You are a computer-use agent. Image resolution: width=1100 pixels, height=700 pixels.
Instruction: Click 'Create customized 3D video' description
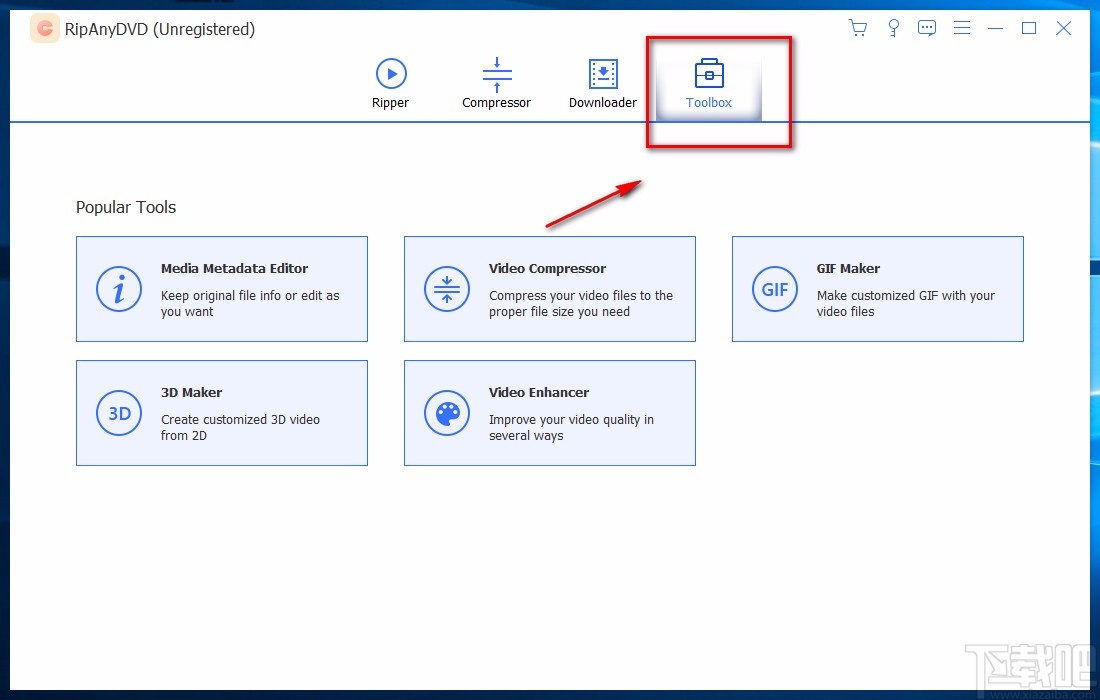(240, 427)
